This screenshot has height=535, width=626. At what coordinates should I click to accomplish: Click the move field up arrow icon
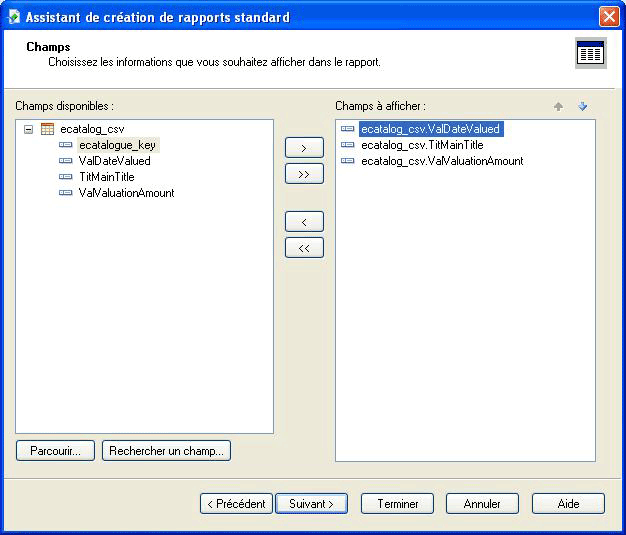pyautogui.click(x=558, y=107)
